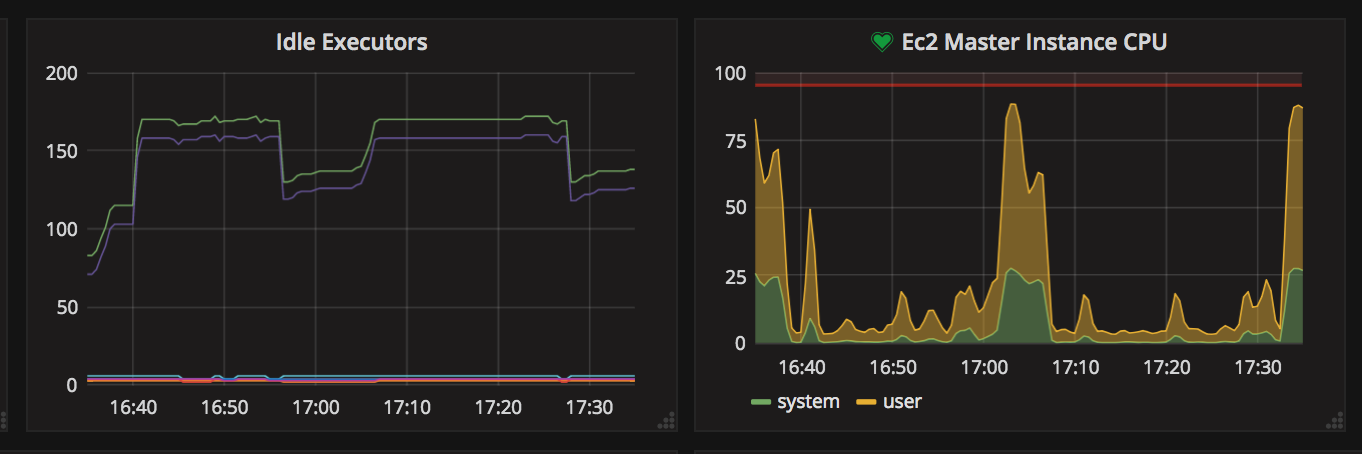Viewport: 1362px width, 454px height.
Task: Click the red alert threshold line
Action: pyautogui.click(x=1029, y=85)
